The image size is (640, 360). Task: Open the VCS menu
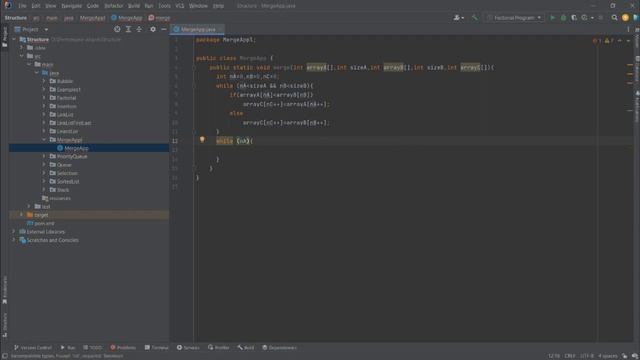click(x=180, y=6)
